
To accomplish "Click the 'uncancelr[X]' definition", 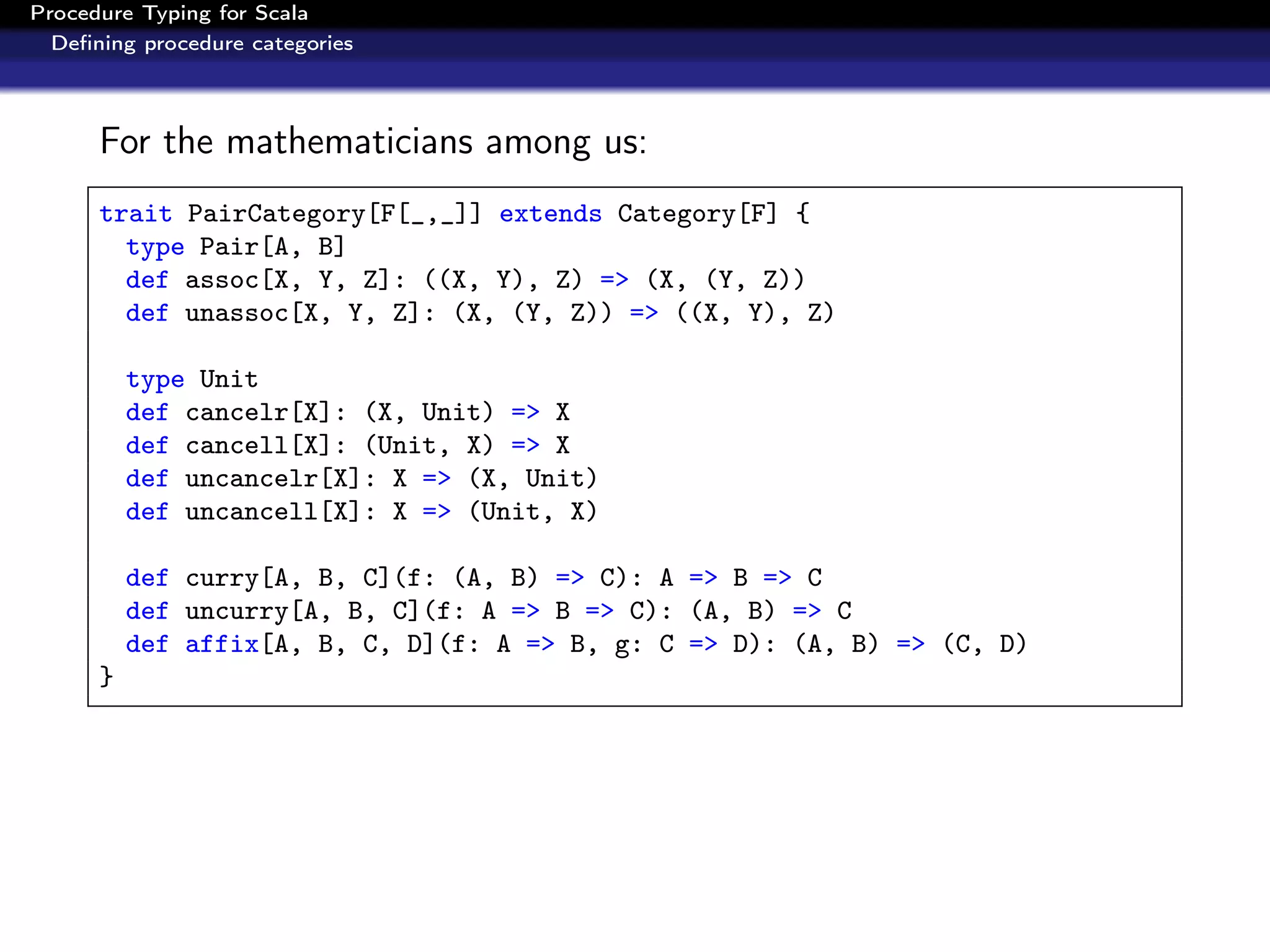I will pyautogui.click(x=272, y=479).
